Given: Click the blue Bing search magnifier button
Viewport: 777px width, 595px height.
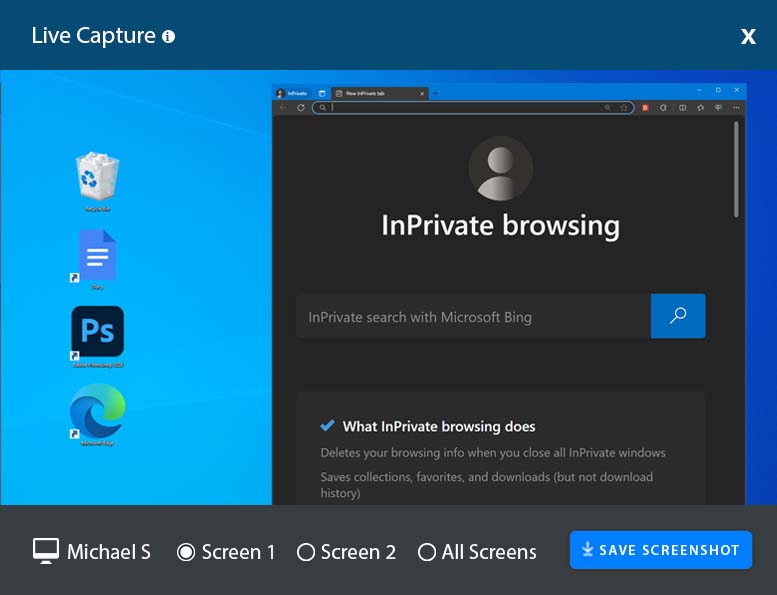Looking at the screenshot, I should pos(678,316).
